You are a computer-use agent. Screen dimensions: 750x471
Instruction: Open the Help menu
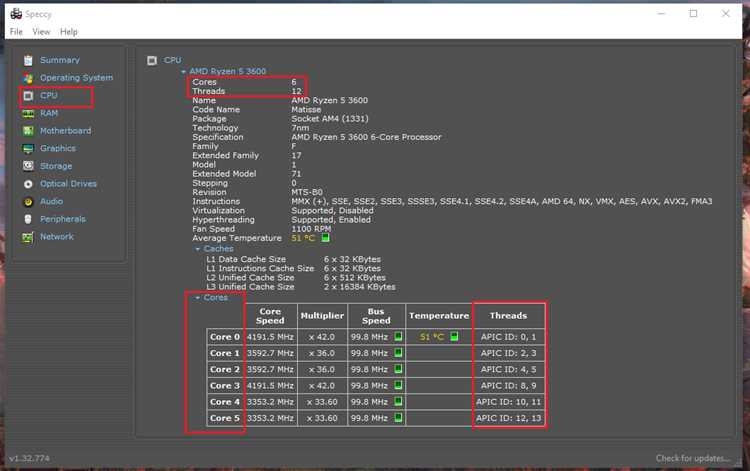click(x=69, y=32)
